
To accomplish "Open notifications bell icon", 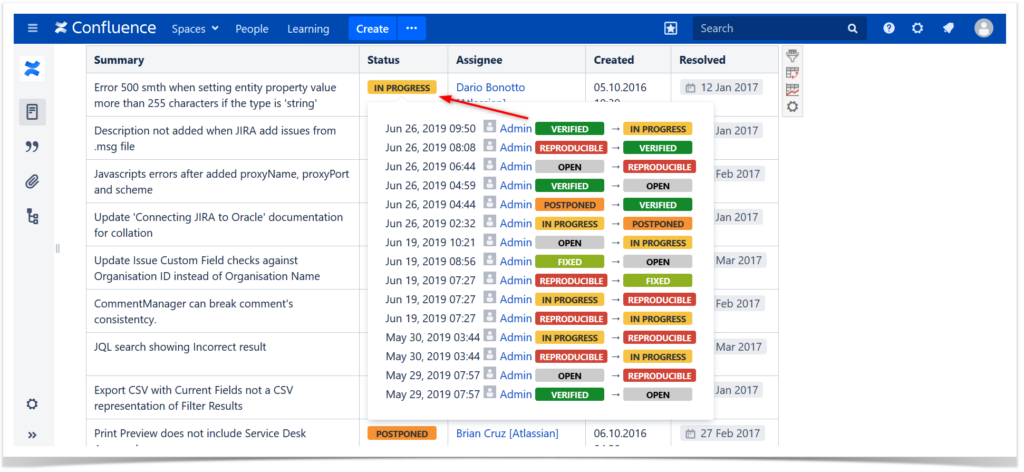I will pyautogui.click(x=948, y=29).
